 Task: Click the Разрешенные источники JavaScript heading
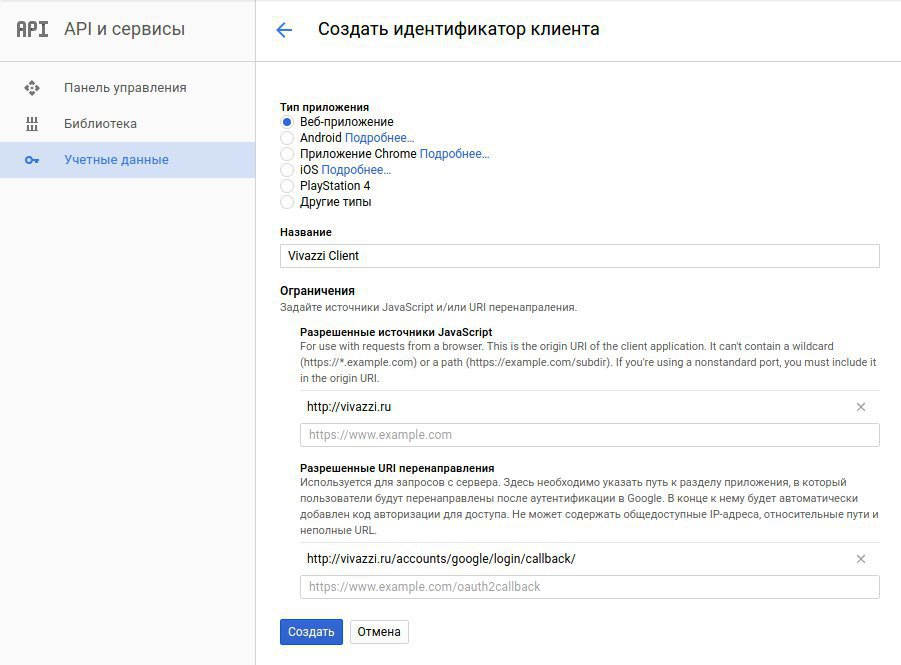[396, 332]
